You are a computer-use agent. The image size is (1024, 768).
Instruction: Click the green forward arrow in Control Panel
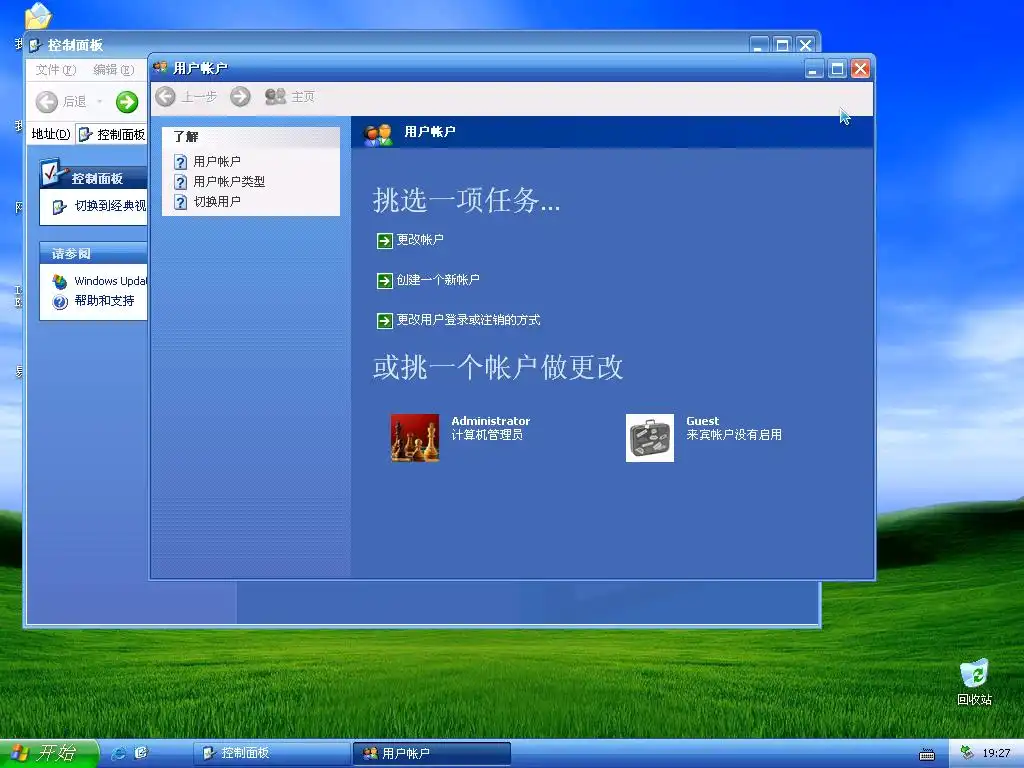(x=127, y=102)
